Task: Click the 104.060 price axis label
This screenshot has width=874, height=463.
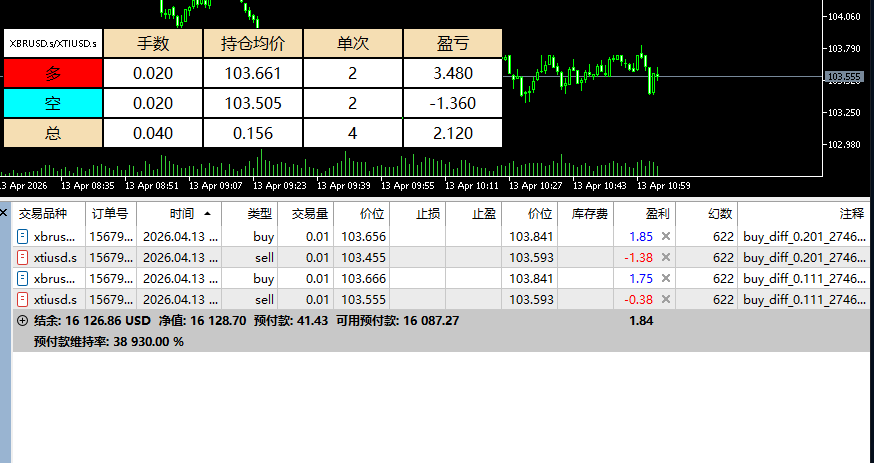Action: (x=844, y=17)
